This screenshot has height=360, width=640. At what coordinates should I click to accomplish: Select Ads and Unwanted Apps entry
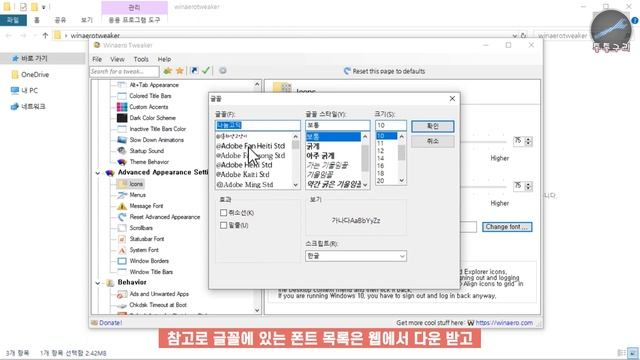pos(159,294)
